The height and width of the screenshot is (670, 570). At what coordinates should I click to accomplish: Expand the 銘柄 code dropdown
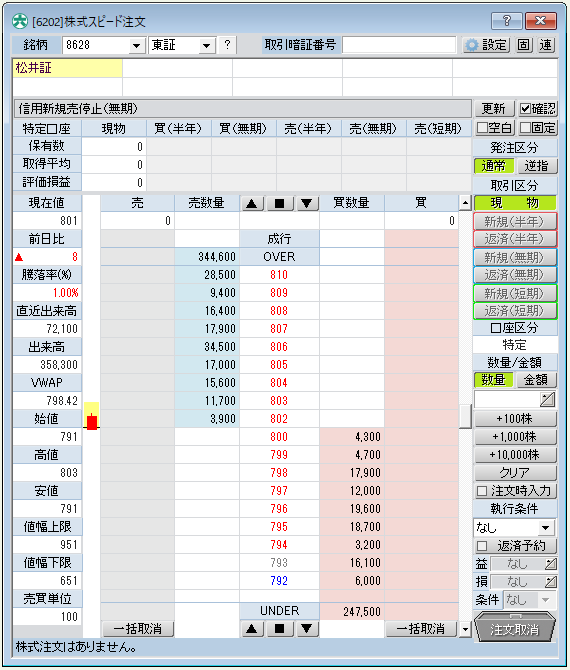pyautogui.click(x=137, y=45)
